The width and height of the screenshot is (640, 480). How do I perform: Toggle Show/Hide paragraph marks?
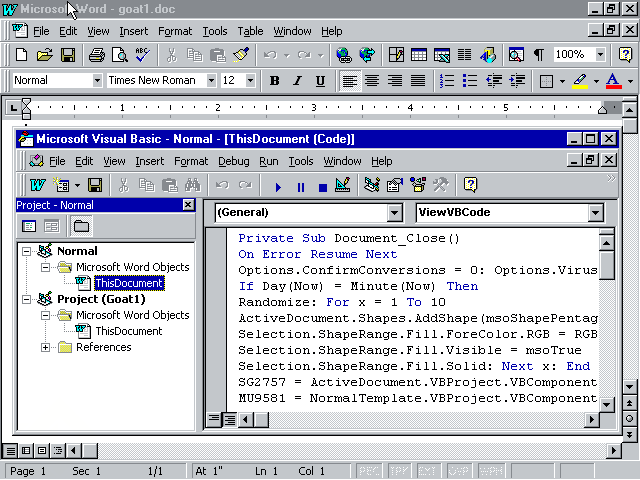[x=539, y=54]
